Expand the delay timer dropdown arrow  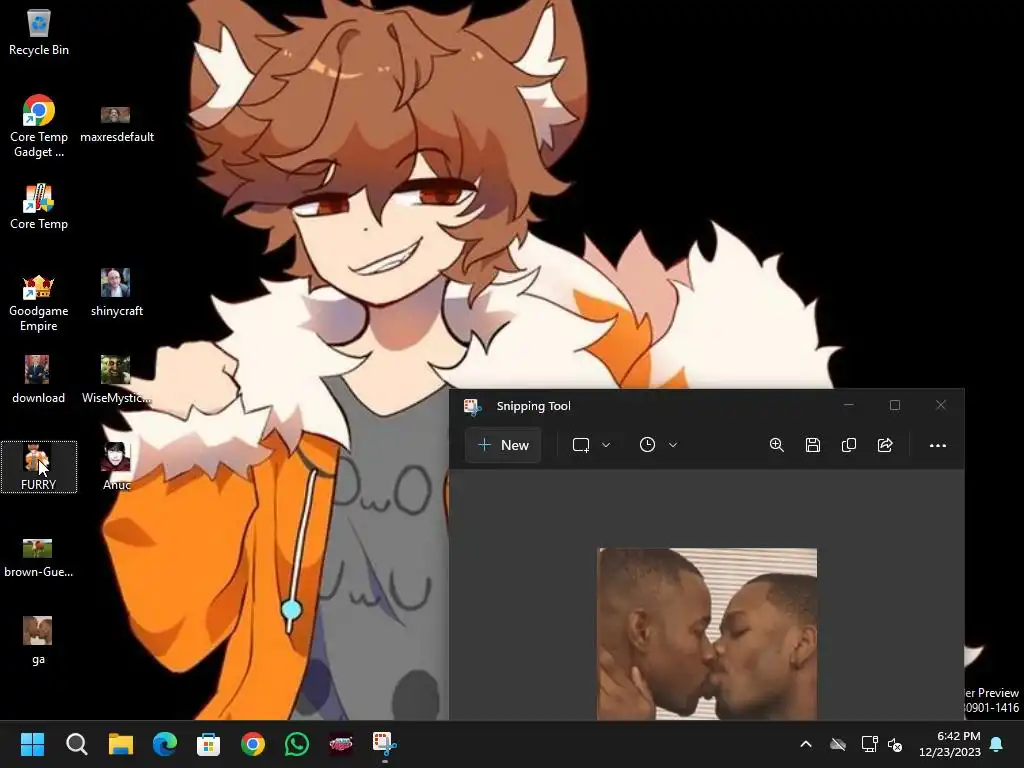[x=673, y=445]
